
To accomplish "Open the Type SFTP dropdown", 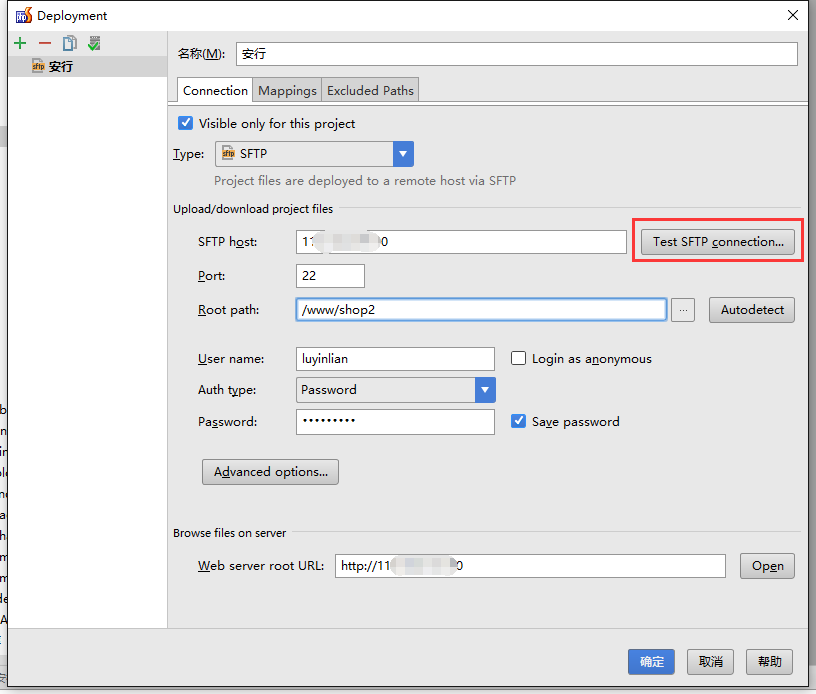I will click(x=403, y=154).
